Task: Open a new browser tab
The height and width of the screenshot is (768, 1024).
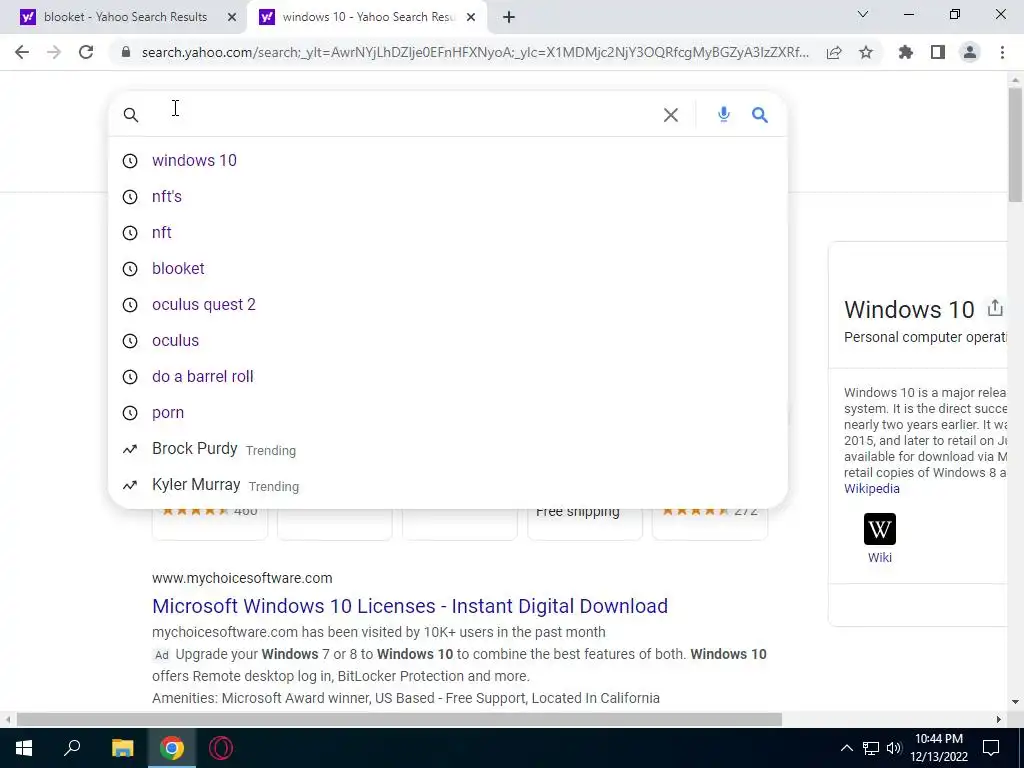Action: pos(509,18)
